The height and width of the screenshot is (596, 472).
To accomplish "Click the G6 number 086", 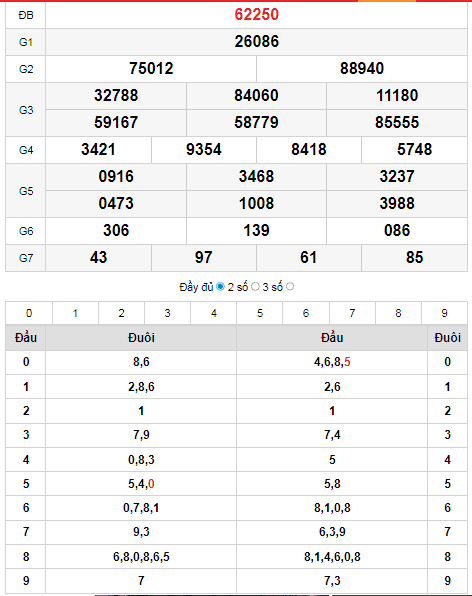I will (397, 230).
